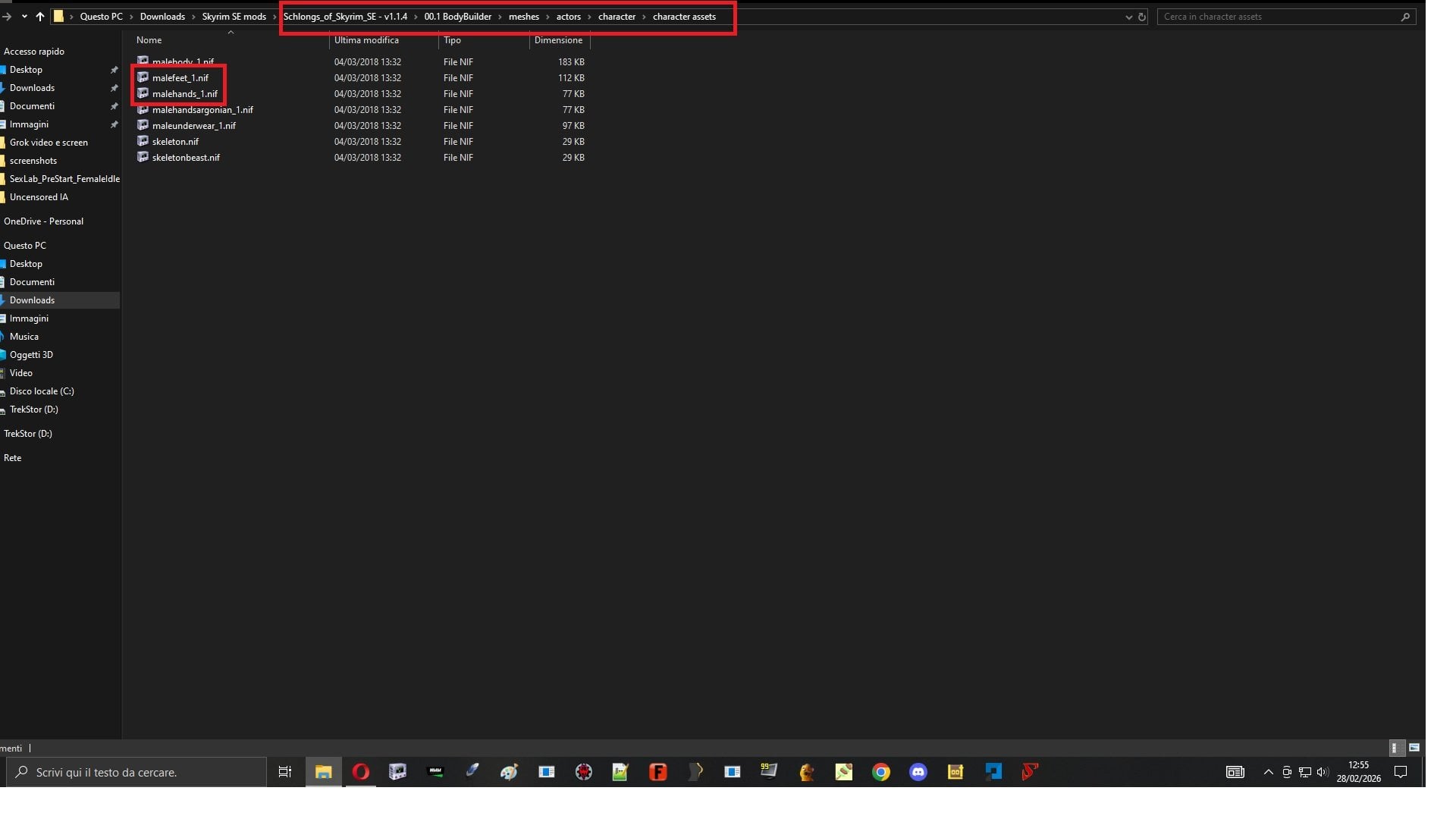Navigate to the meshes breadcrumb folder
Screen dimensions: 1456x819
(x=524, y=17)
